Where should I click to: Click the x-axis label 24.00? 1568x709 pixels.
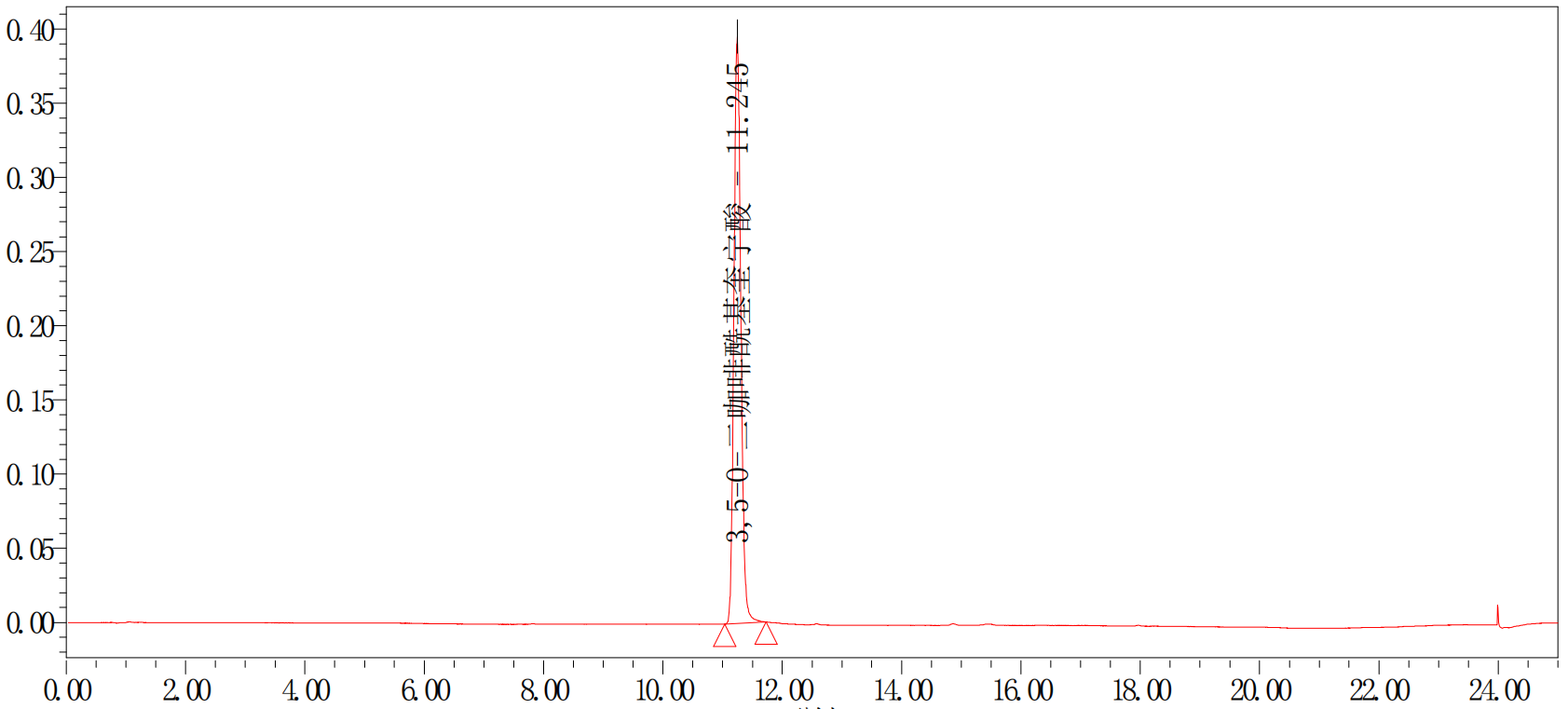(1499, 691)
